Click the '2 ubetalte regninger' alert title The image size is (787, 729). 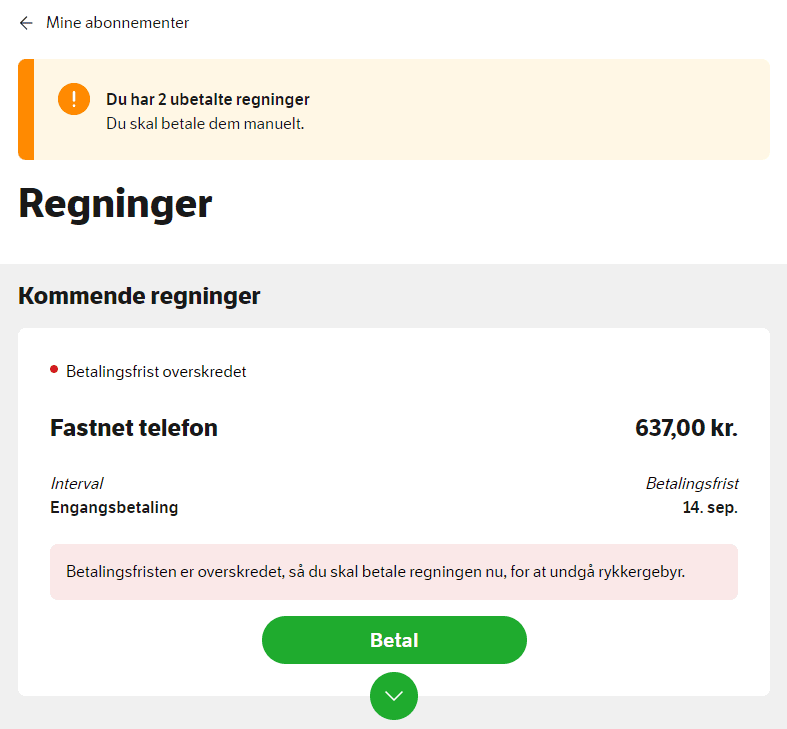point(208,99)
